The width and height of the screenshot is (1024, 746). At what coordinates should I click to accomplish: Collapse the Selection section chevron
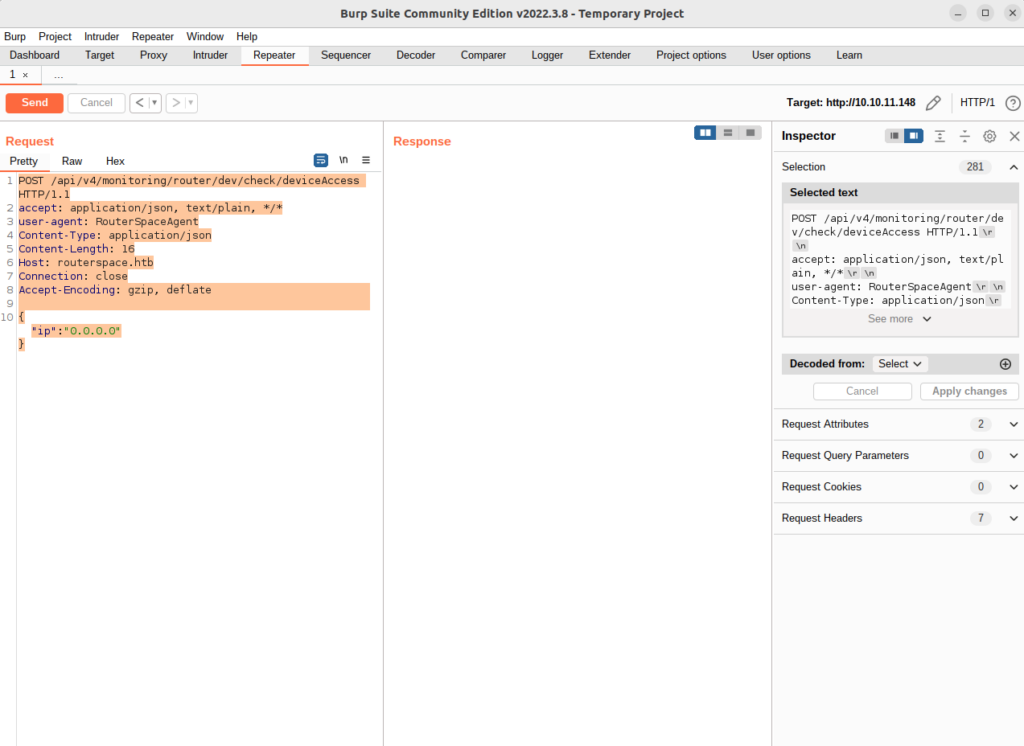coord(1014,167)
